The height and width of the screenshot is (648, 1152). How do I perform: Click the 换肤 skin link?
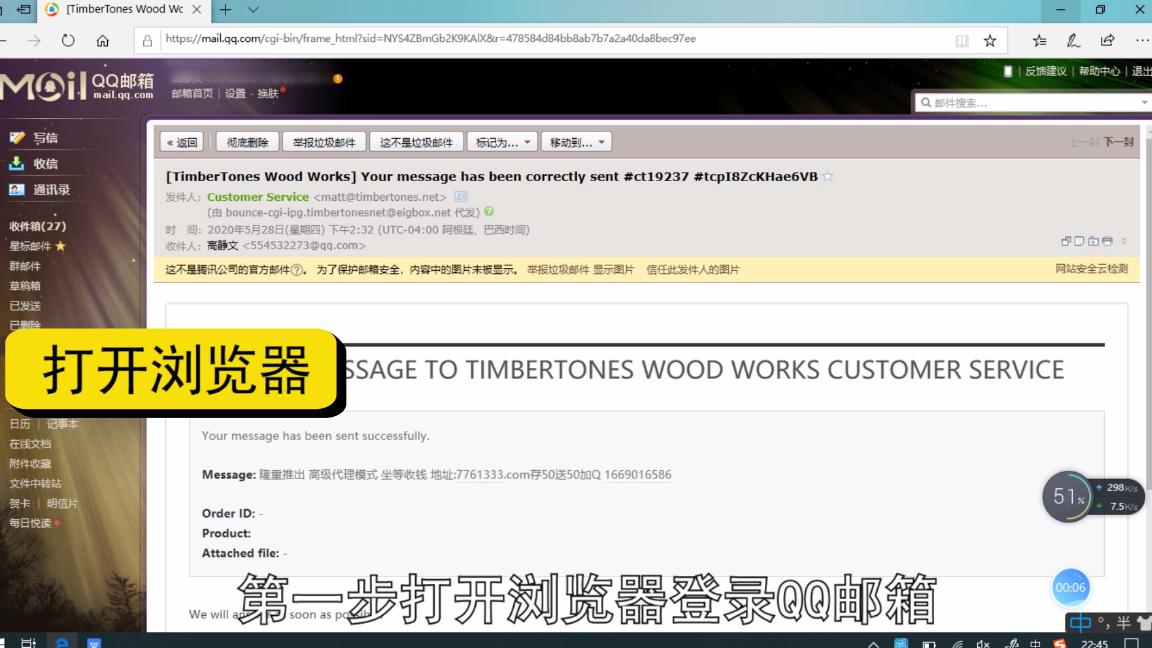coord(268,93)
